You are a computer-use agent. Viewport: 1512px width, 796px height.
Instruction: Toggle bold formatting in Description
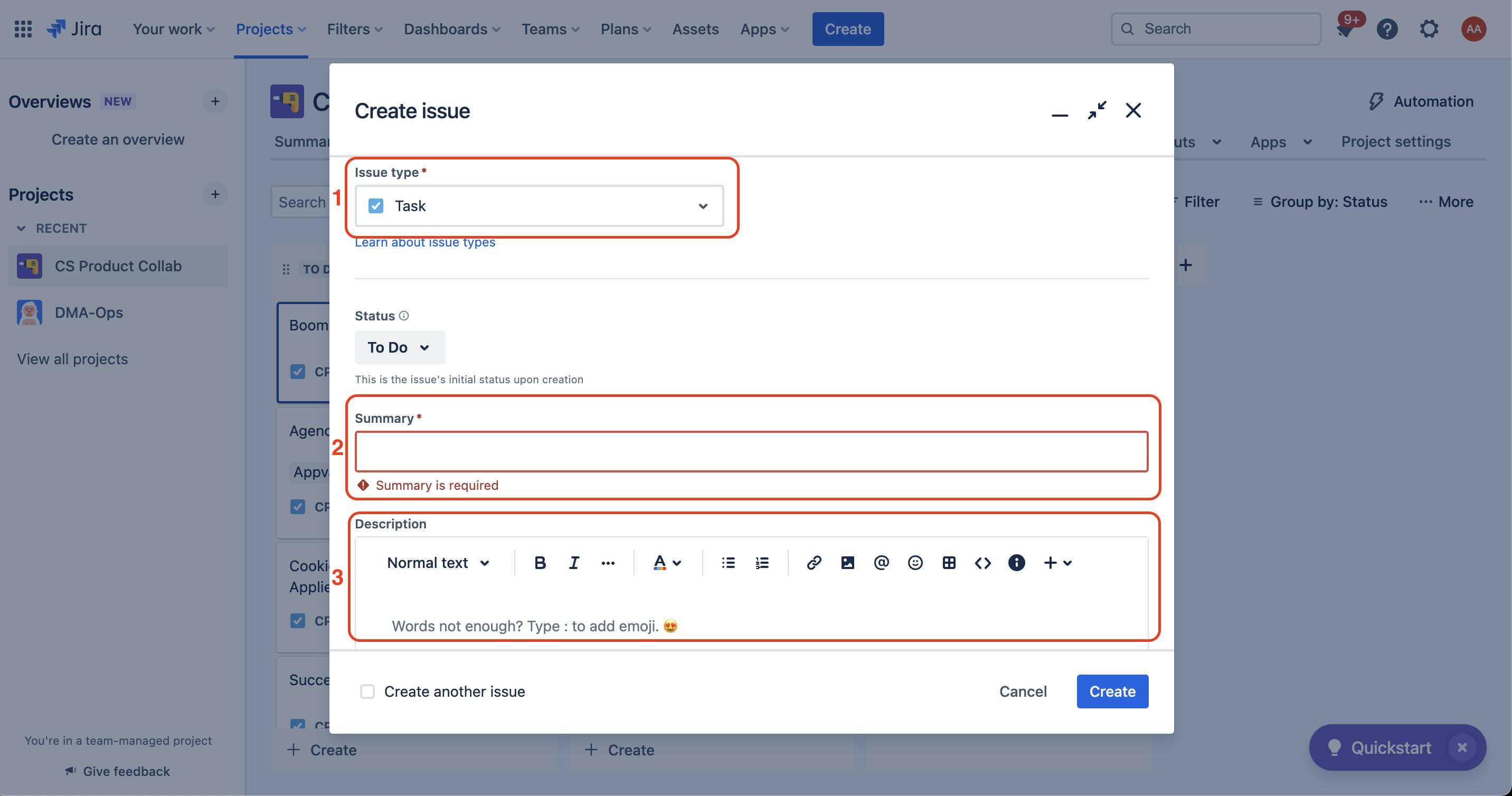(540, 562)
